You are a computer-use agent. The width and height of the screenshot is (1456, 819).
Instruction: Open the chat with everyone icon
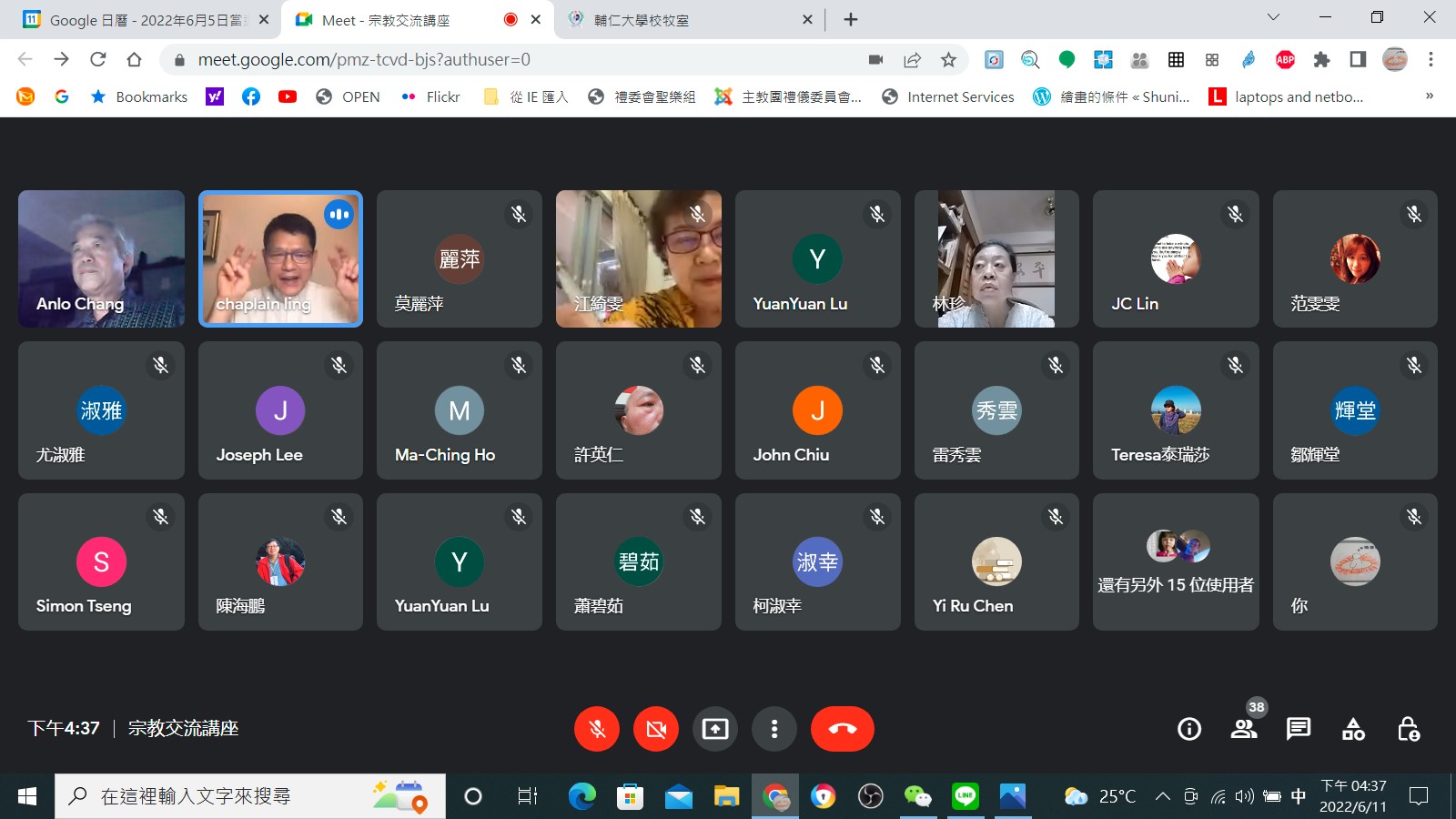[1299, 729]
